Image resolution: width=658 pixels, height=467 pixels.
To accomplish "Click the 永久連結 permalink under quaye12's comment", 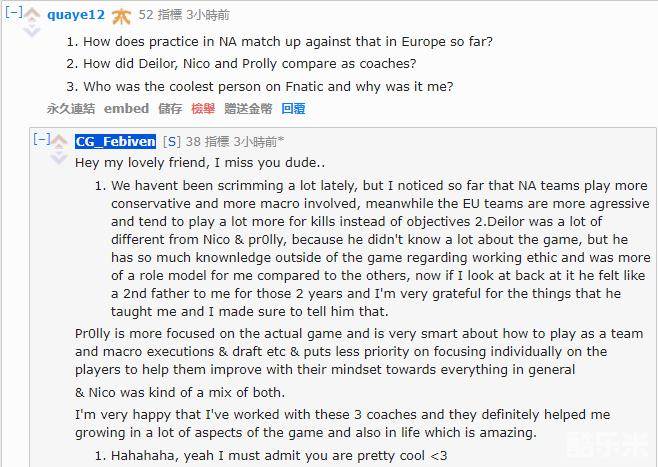I will pos(70,108).
